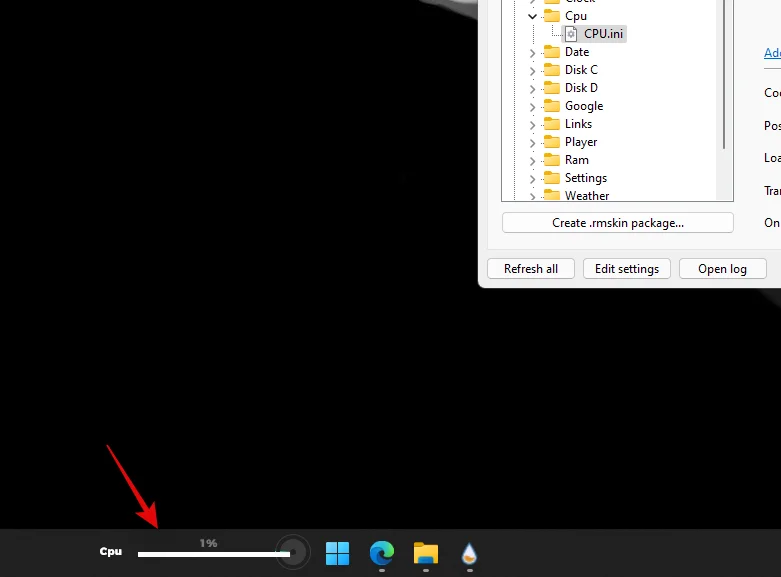Select the Settings folder

(x=575, y=178)
